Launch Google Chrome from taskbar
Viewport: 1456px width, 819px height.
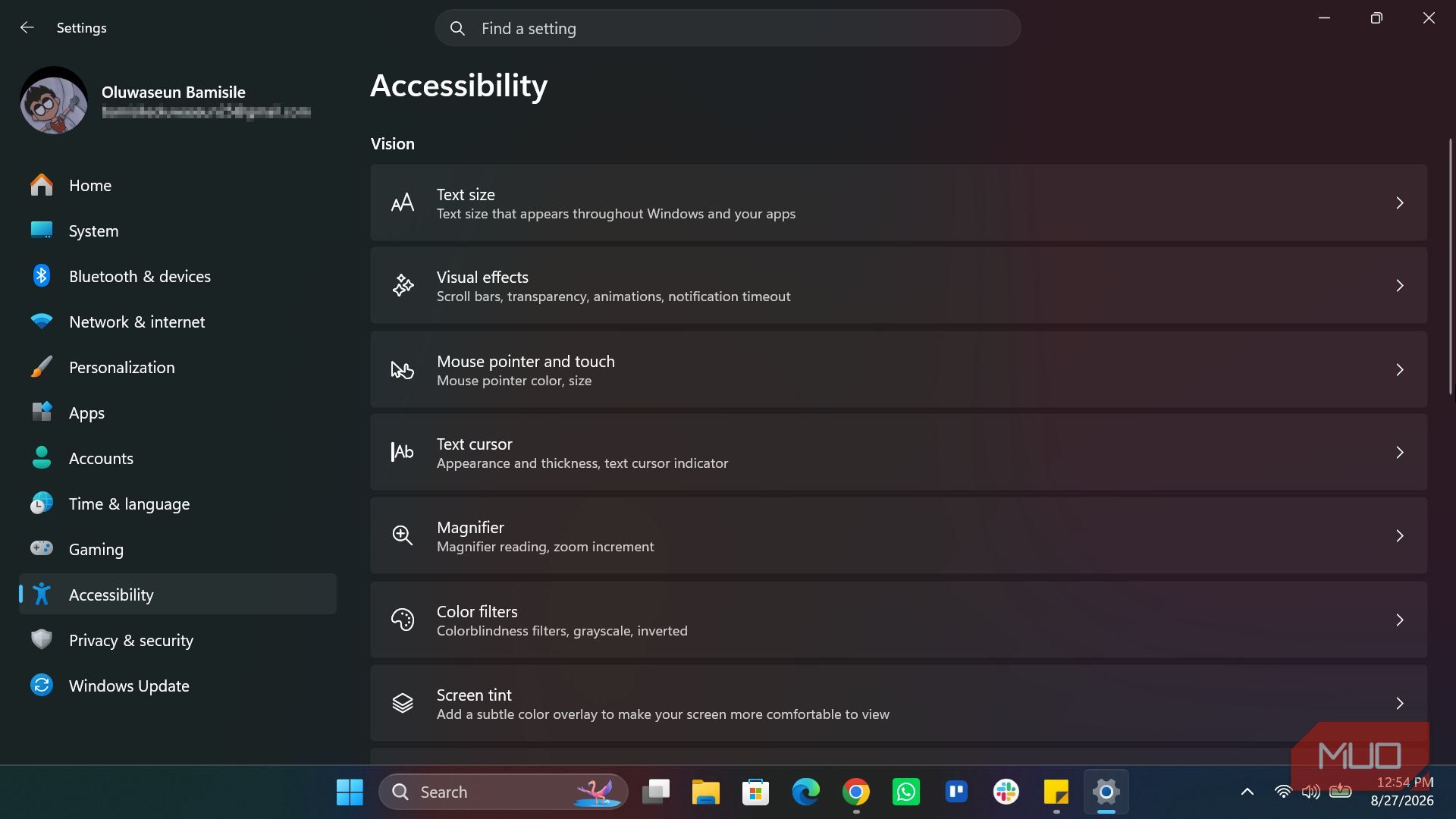click(x=855, y=792)
